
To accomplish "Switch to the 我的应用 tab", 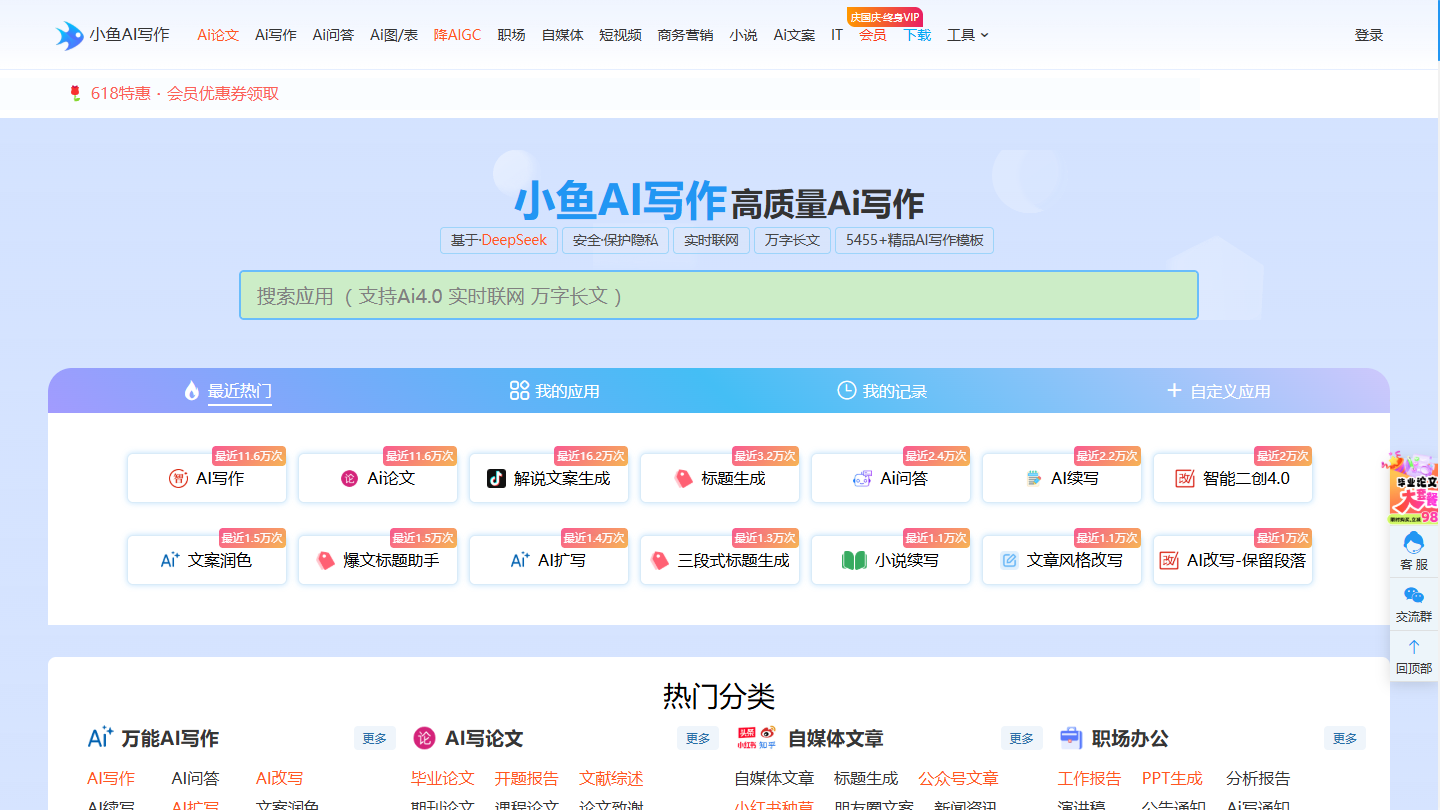I will point(555,391).
